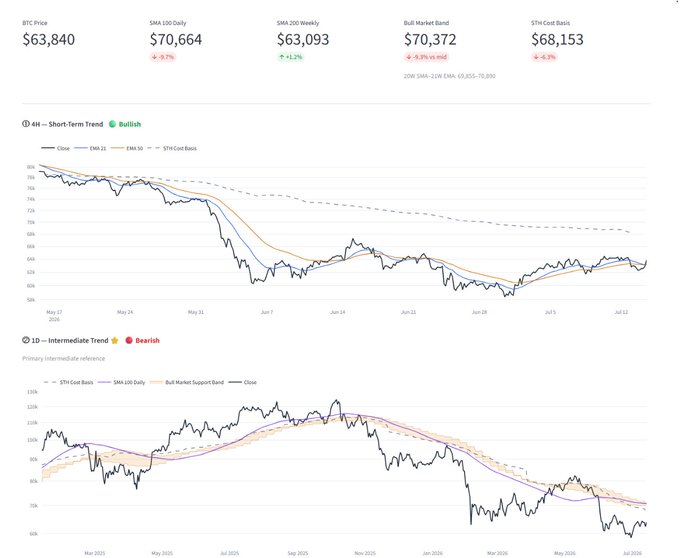Toggle the Close series in the 4H legend
Image resolution: width=680 pixels, height=558 pixels.
(56, 148)
